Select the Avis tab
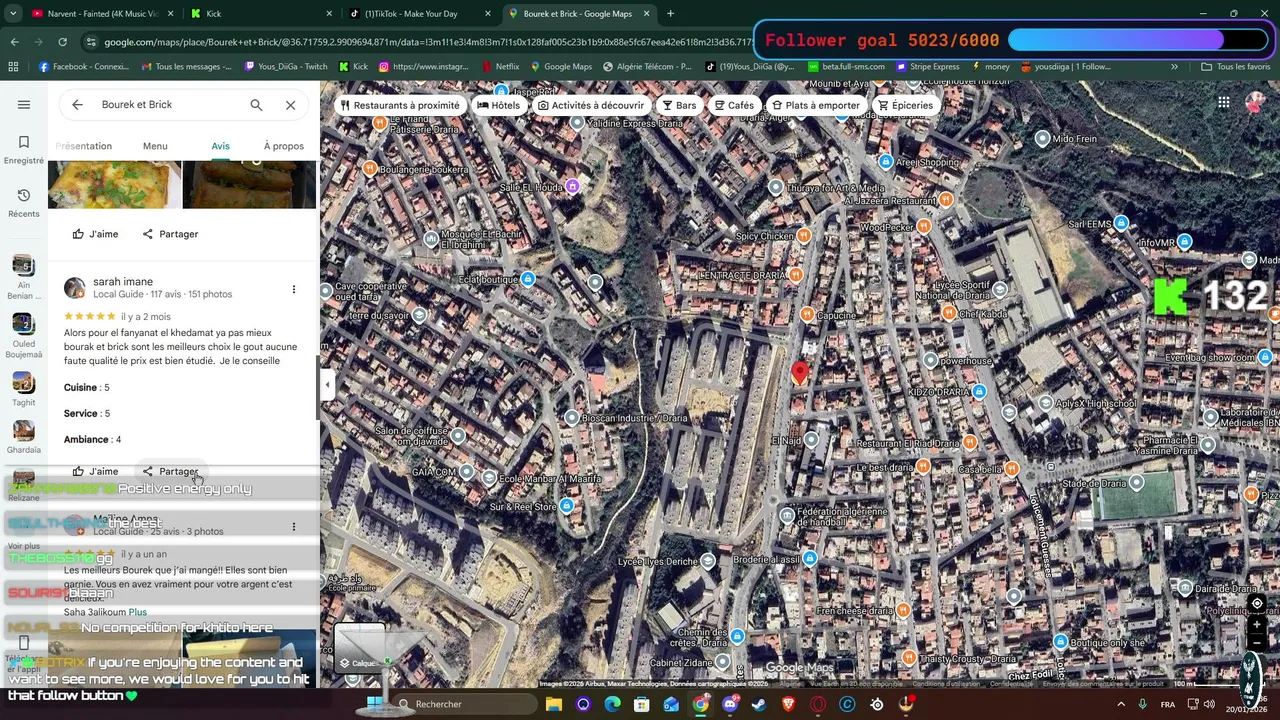Viewport: 1280px width, 720px height. [x=220, y=146]
